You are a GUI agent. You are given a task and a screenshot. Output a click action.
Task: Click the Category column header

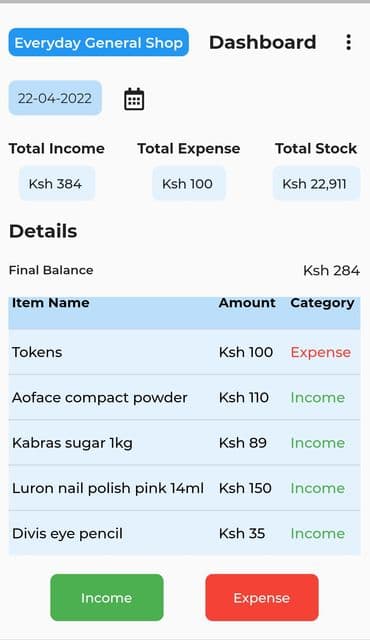(x=322, y=303)
